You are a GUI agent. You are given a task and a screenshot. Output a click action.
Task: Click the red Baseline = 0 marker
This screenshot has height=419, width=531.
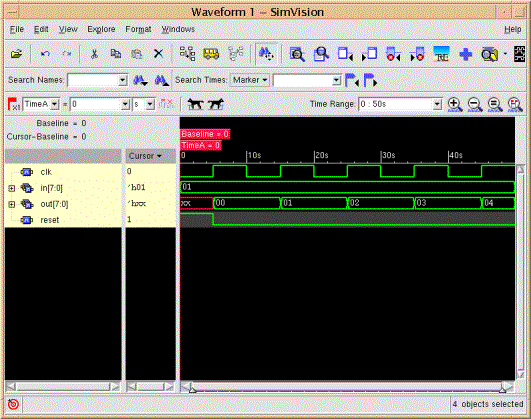pos(205,134)
